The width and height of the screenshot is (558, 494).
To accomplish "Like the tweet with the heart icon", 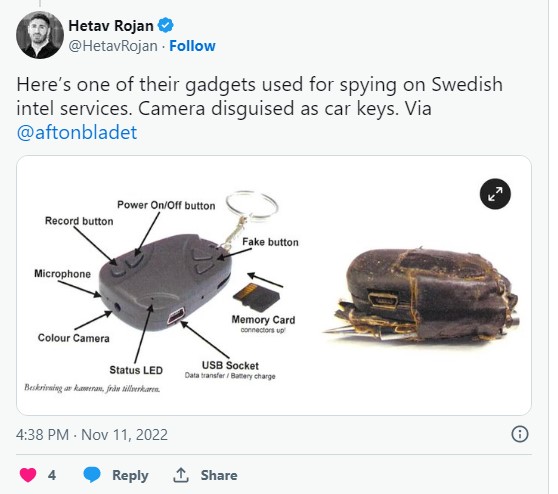I will coord(28,475).
